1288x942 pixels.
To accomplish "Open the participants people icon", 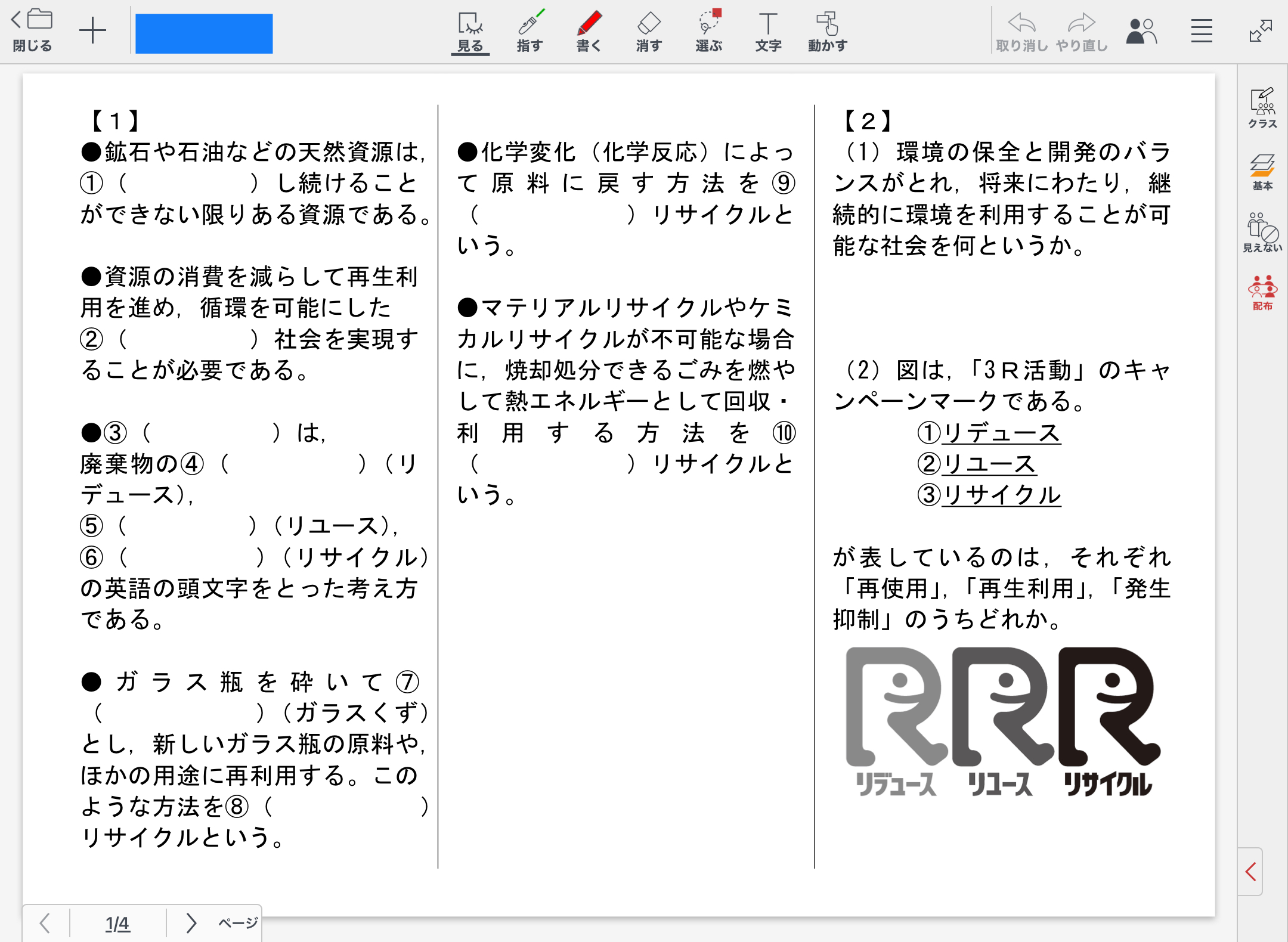I will 1141,31.
